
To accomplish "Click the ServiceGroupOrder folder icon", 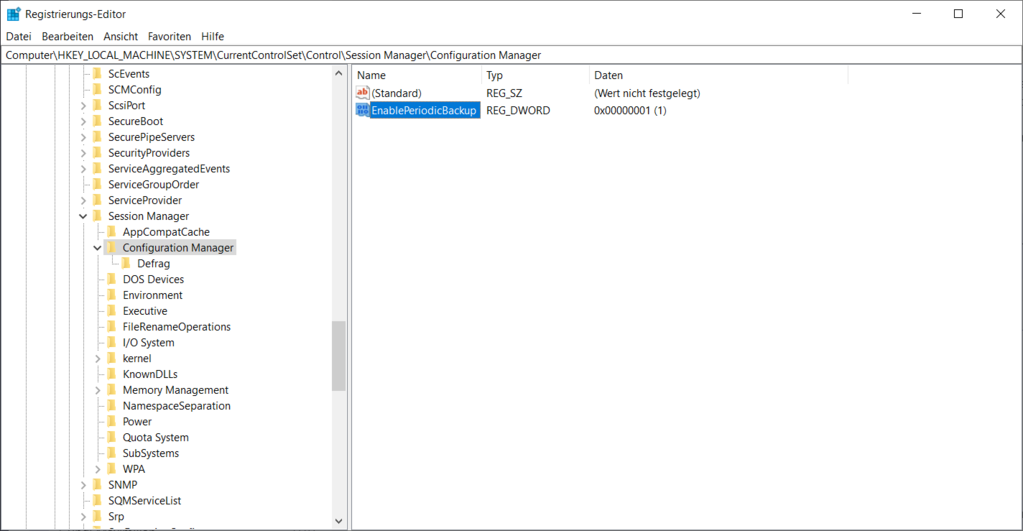I will [x=98, y=185].
